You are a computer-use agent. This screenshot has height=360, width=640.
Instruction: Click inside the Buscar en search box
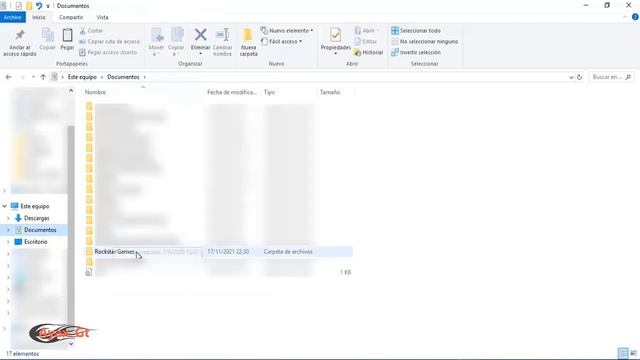611,77
